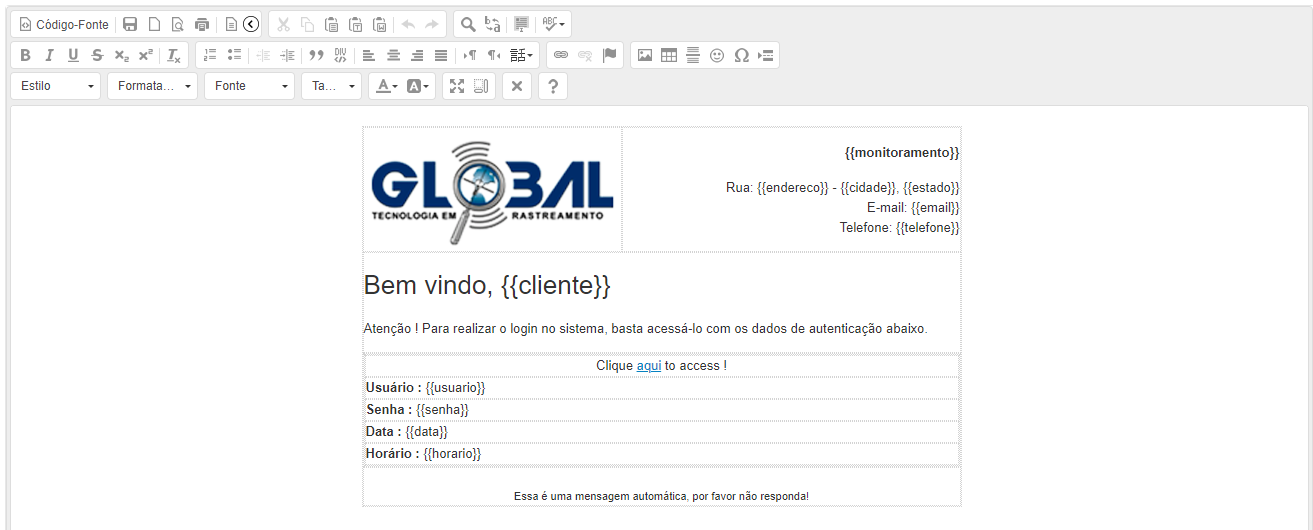The width and height of the screenshot is (1313, 530).
Task: Click the 'aqui' hyperlink
Action: click(649, 366)
